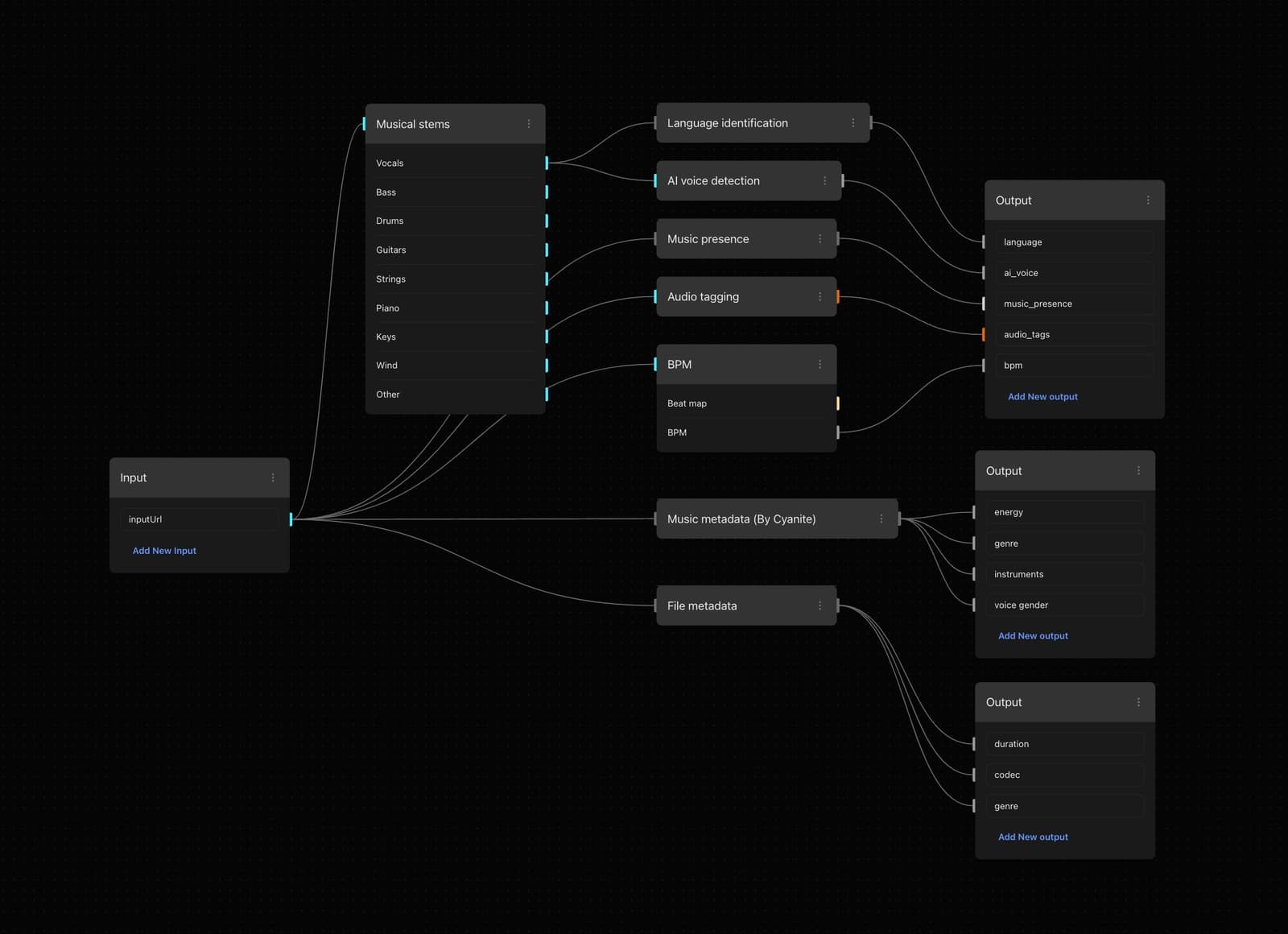1288x934 pixels.
Task: Select the codec output field
Action: click(1064, 775)
